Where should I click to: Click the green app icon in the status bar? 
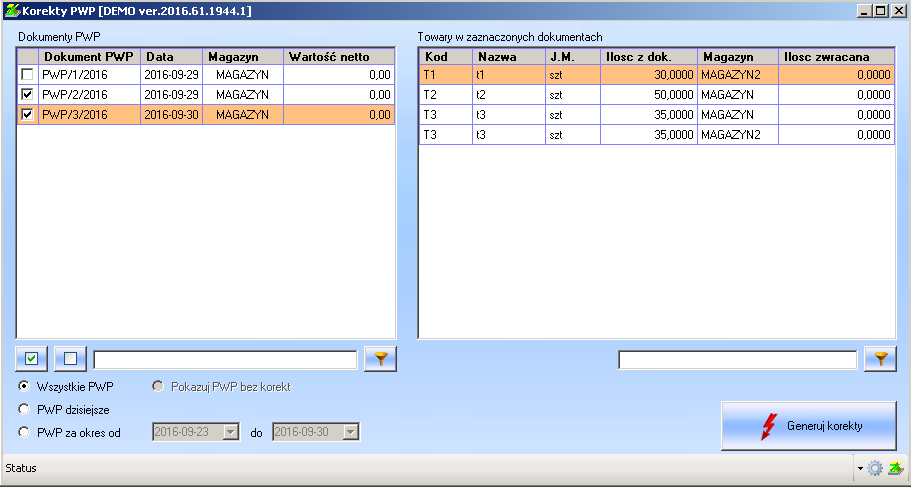(x=896, y=468)
